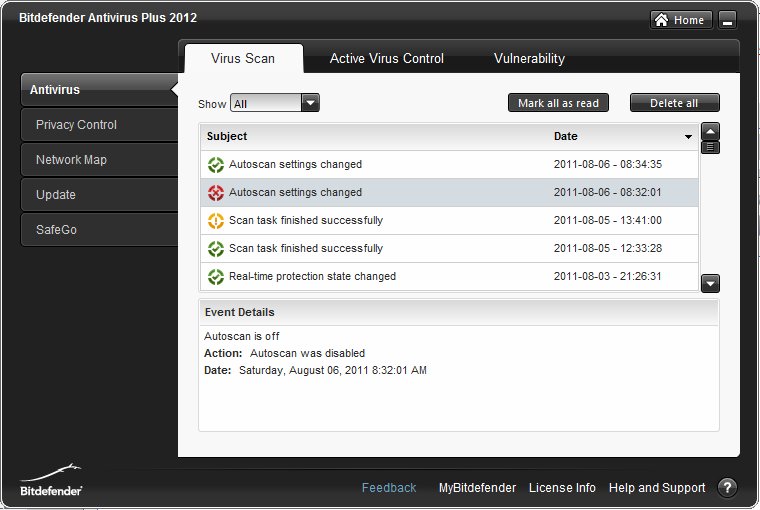
Task: Click green status icon for 12:33:28 scan task
Action: (x=216, y=249)
